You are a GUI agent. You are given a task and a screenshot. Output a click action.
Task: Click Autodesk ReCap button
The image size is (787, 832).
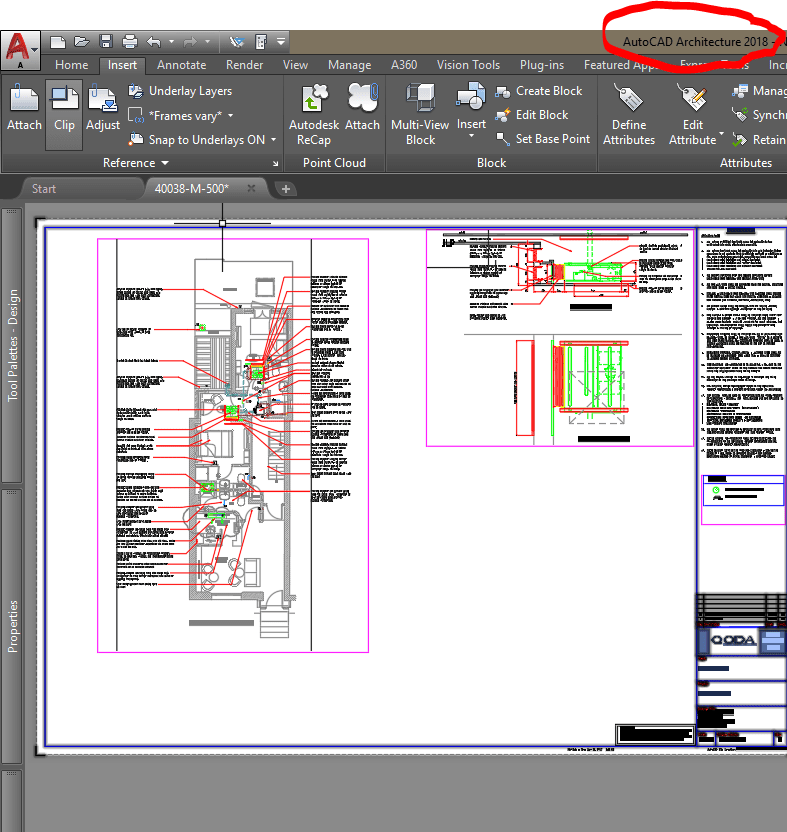314,114
